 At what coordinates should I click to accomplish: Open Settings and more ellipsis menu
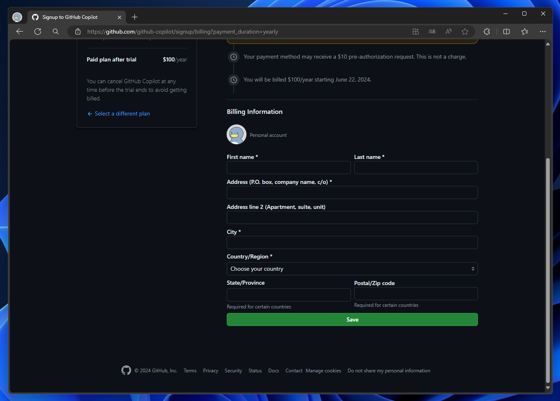tap(542, 32)
